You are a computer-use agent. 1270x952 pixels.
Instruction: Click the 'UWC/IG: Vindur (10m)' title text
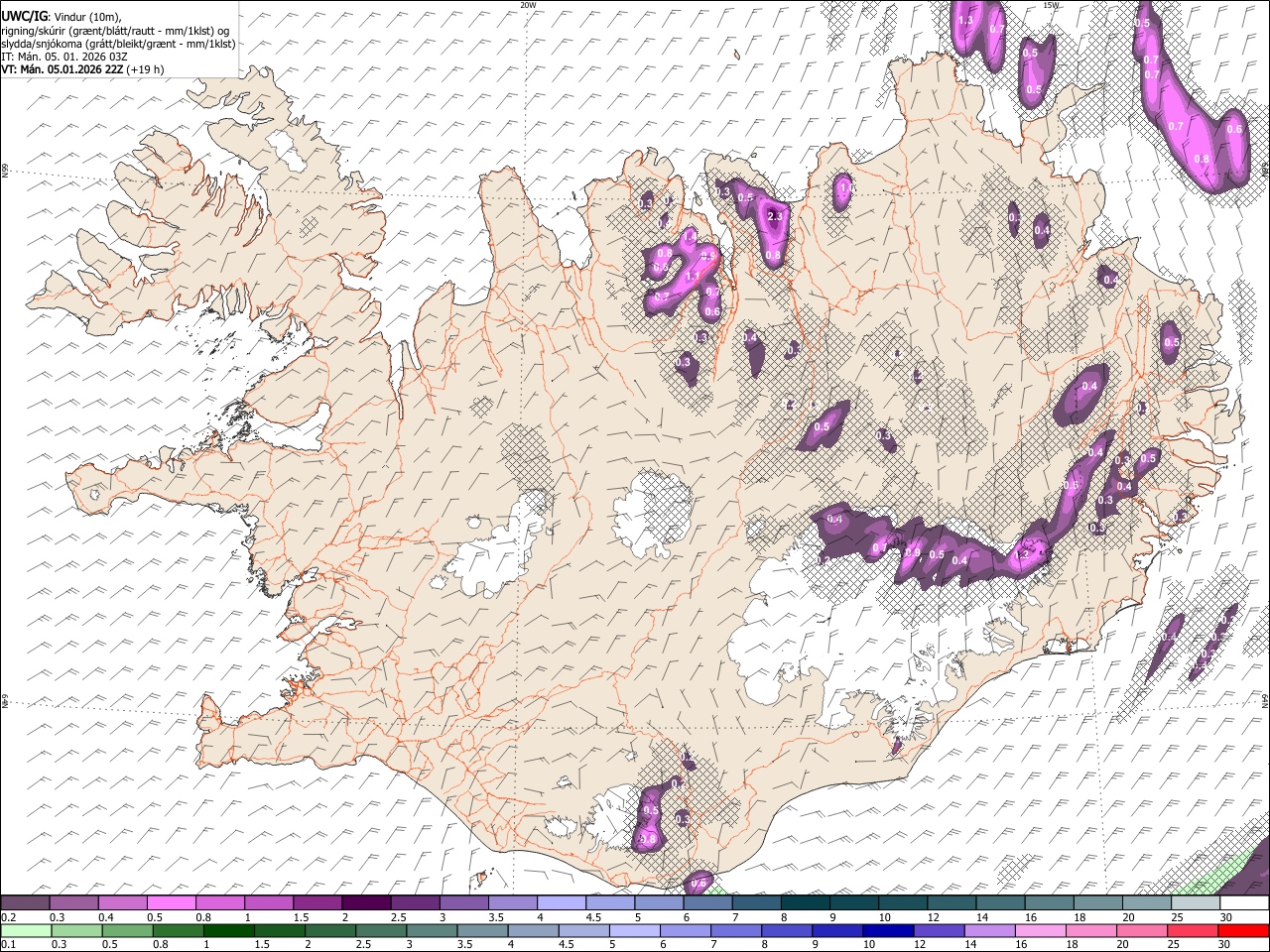(63, 17)
